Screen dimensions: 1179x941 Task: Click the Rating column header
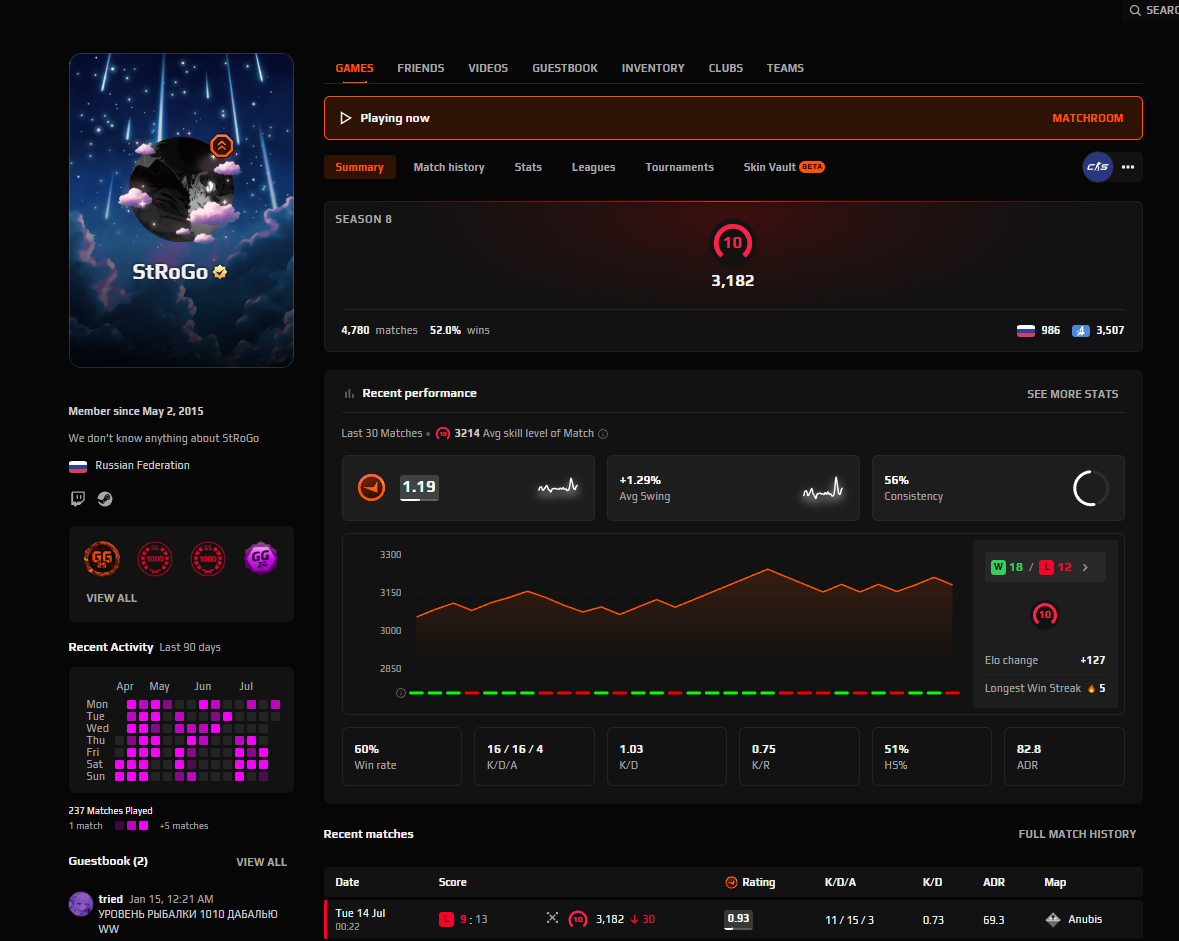click(750, 882)
